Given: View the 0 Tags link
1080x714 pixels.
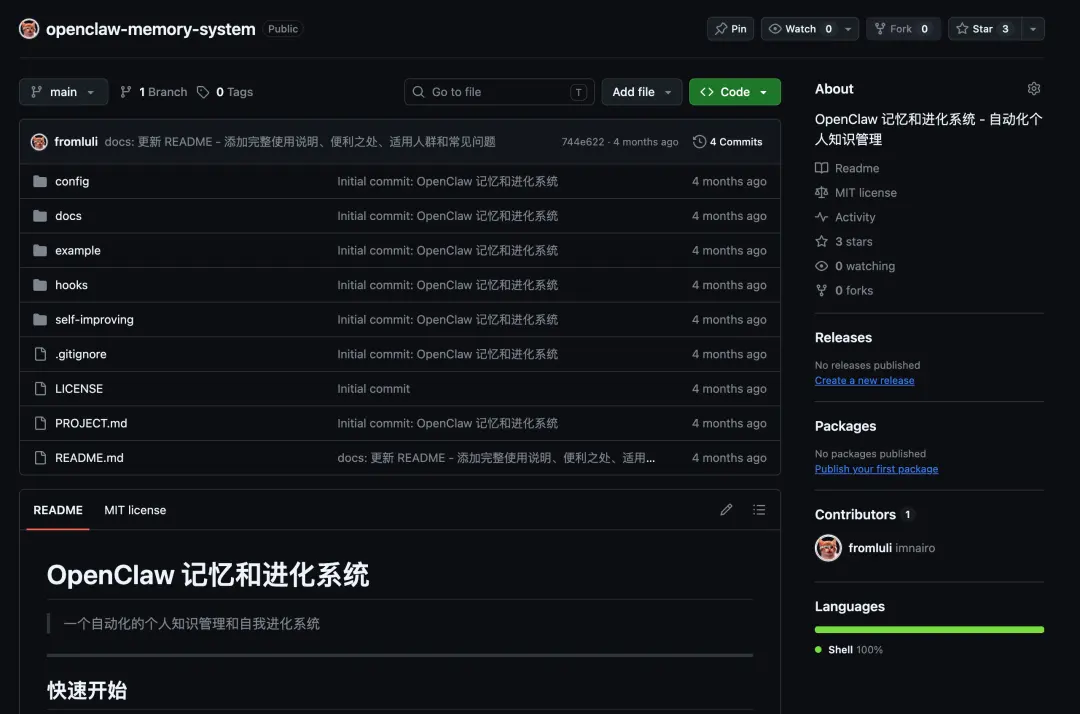Looking at the screenshot, I should tap(225, 92).
